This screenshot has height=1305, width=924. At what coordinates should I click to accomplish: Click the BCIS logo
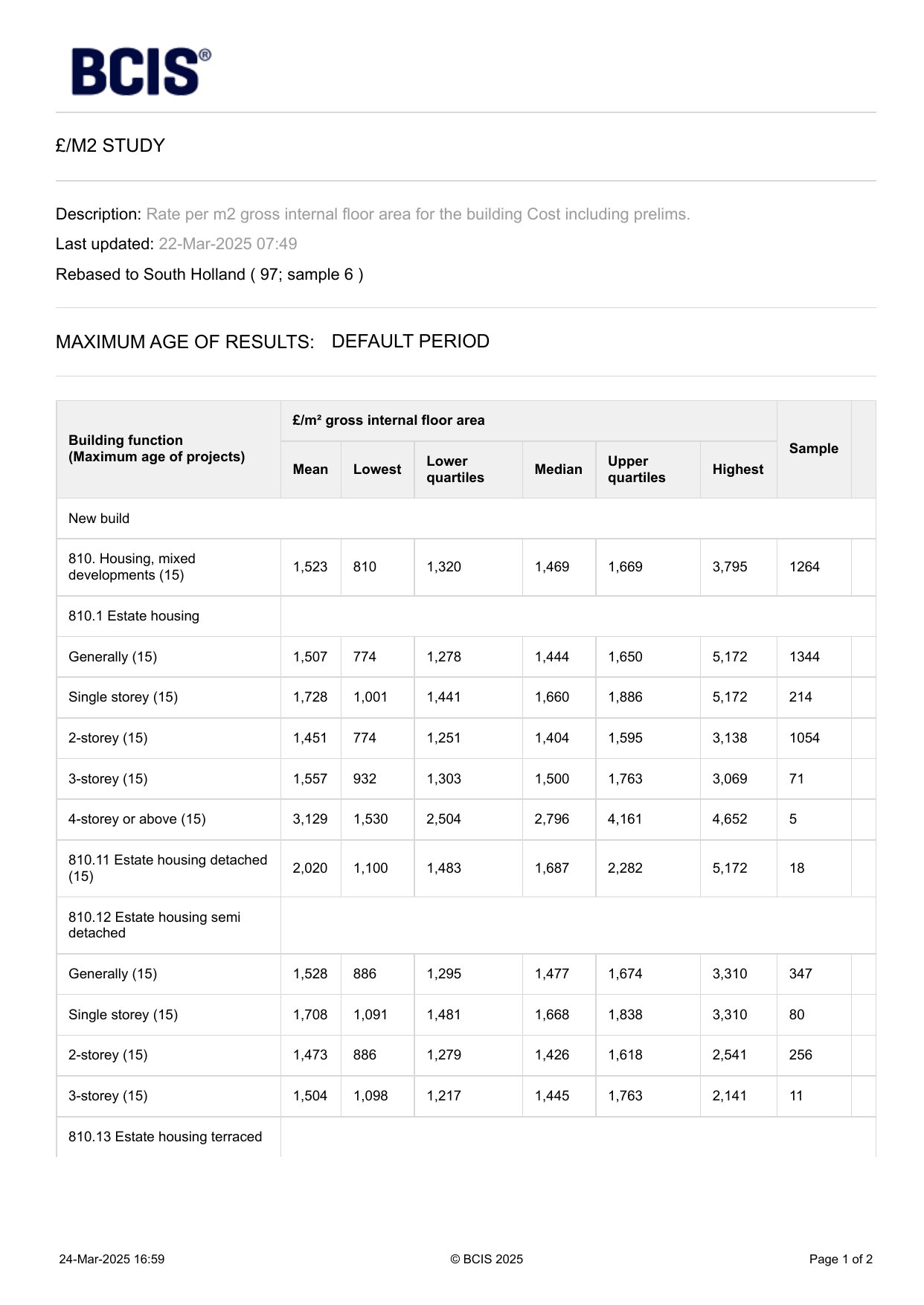coord(140,72)
